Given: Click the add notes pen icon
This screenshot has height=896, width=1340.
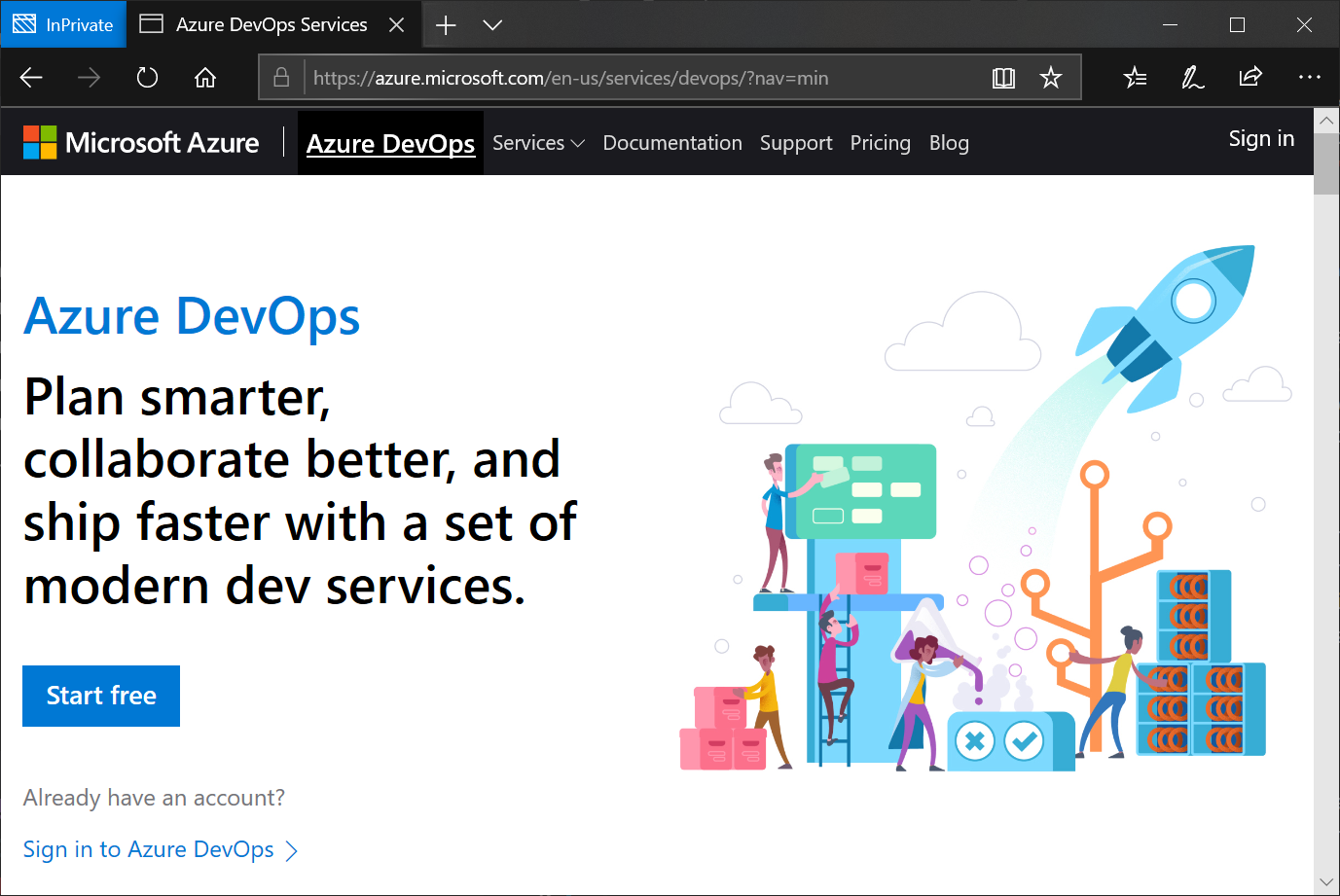Looking at the screenshot, I should 1192,78.
